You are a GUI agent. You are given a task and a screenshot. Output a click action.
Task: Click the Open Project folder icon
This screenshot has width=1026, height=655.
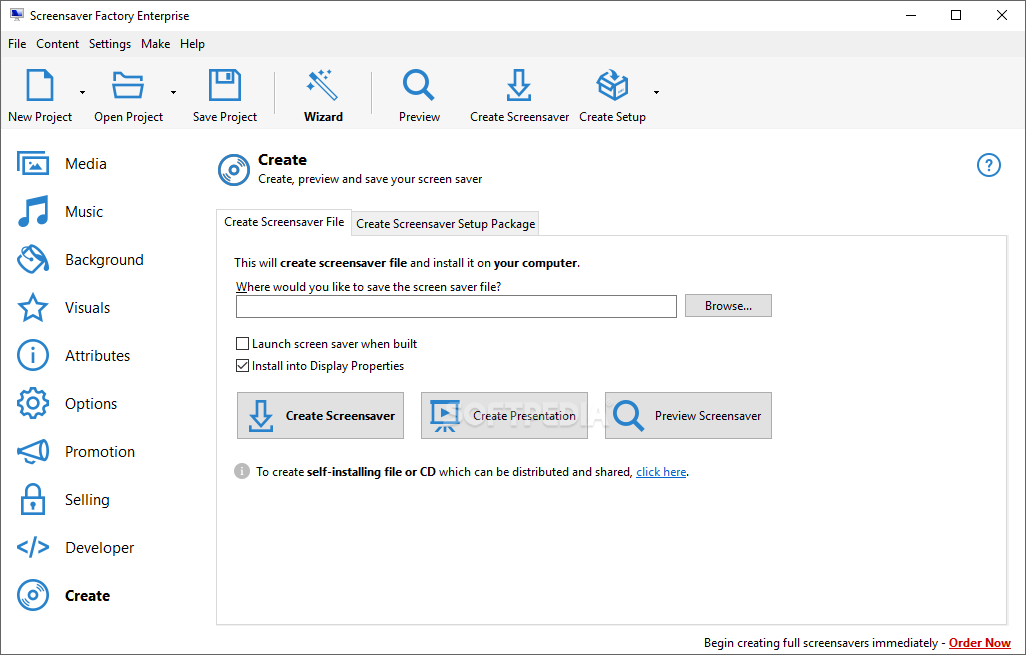tap(128, 85)
